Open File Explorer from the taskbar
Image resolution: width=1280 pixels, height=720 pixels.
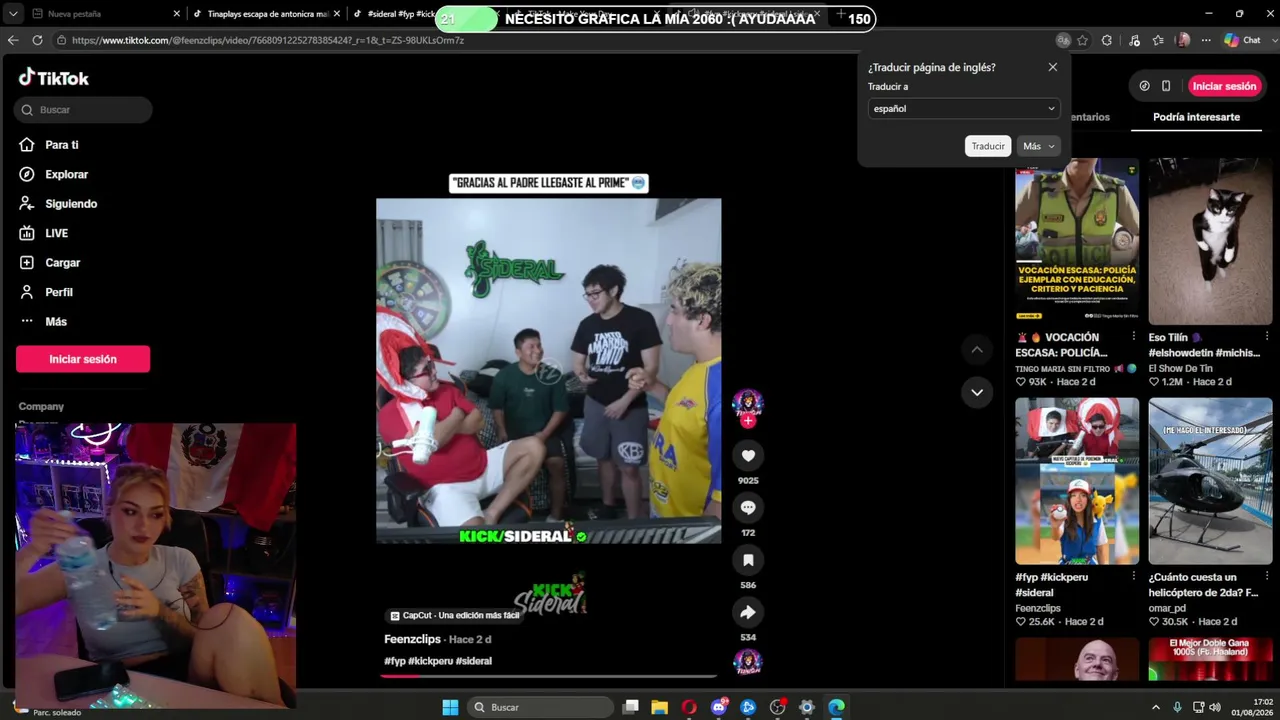[x=660, y=707]
